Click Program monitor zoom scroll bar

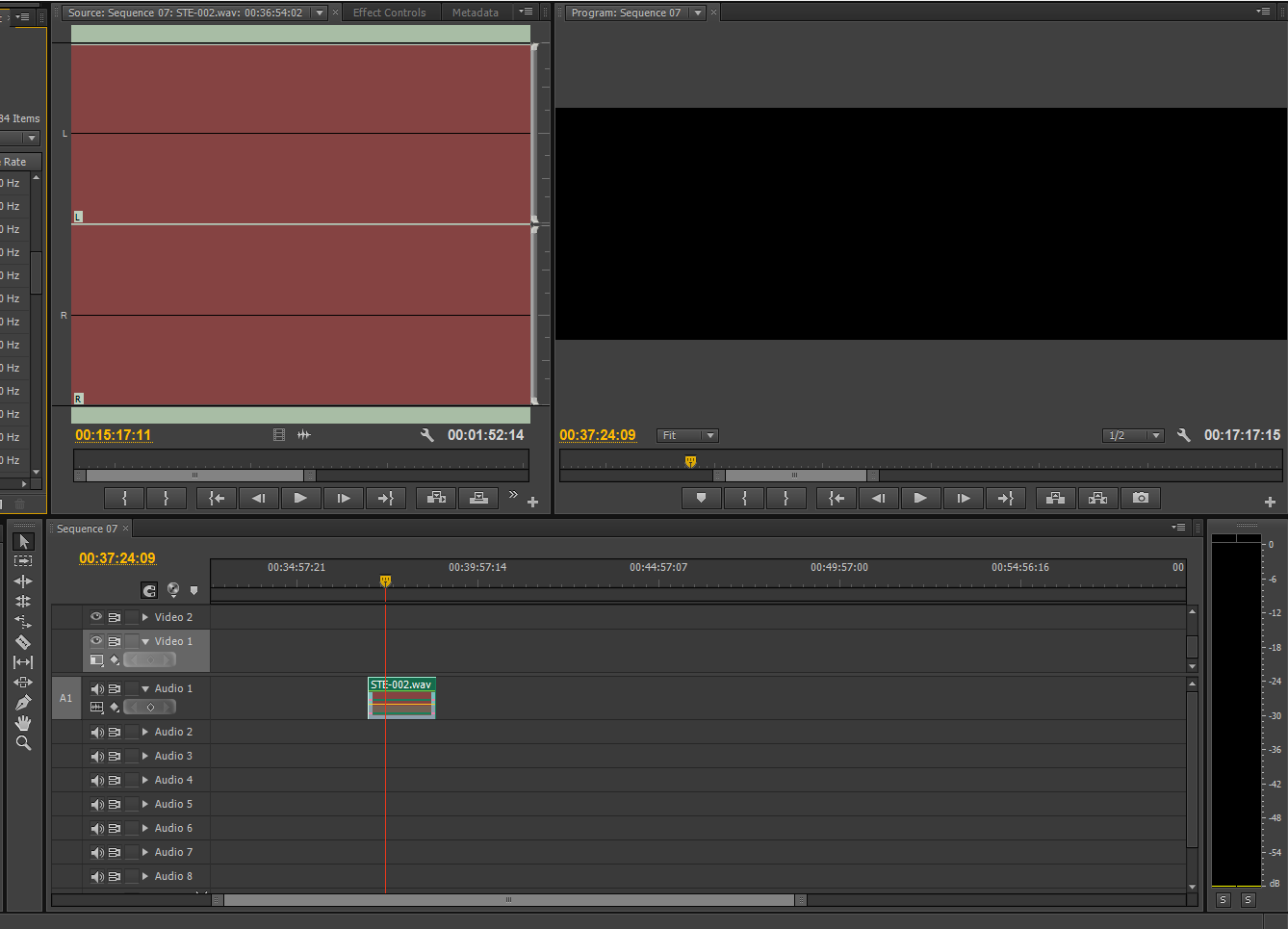(795, 476)
